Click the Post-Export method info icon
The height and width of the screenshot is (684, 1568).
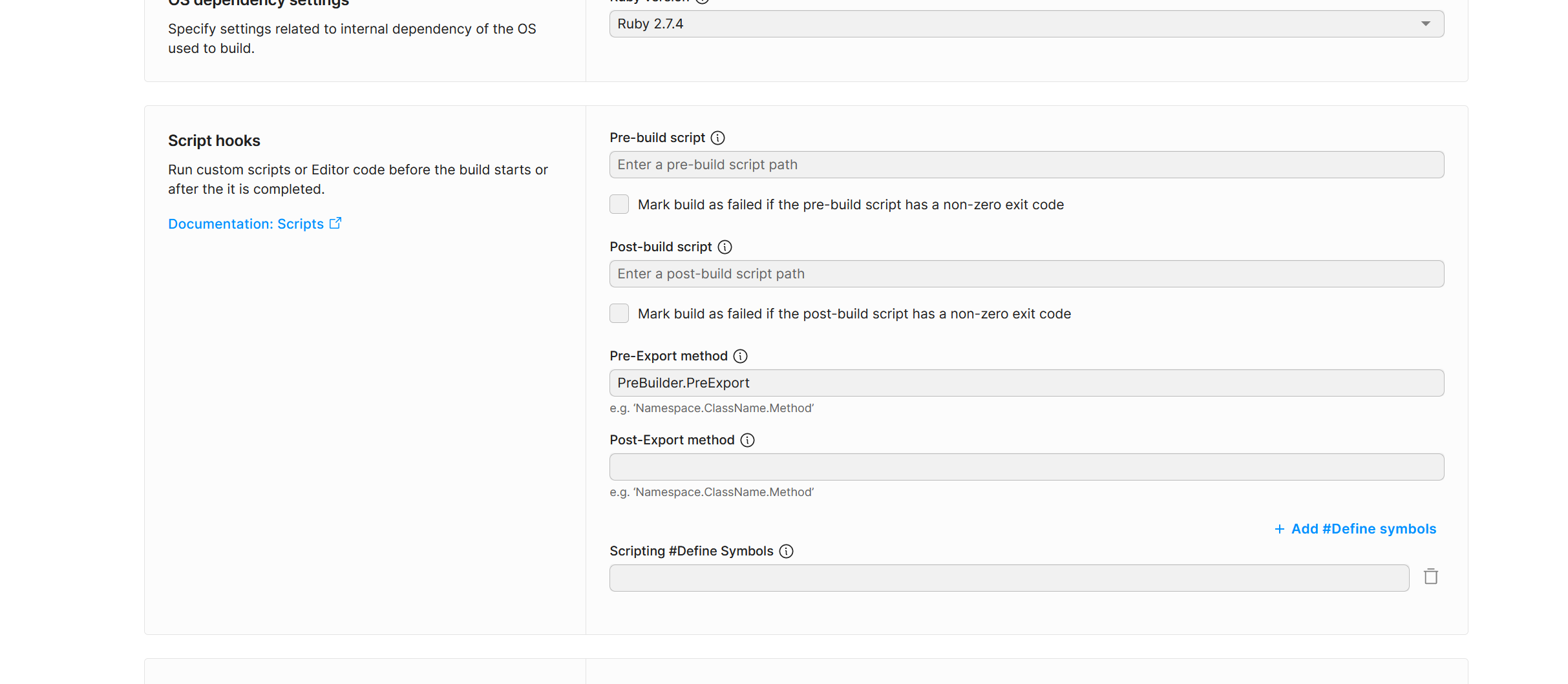tap(747, 440)
